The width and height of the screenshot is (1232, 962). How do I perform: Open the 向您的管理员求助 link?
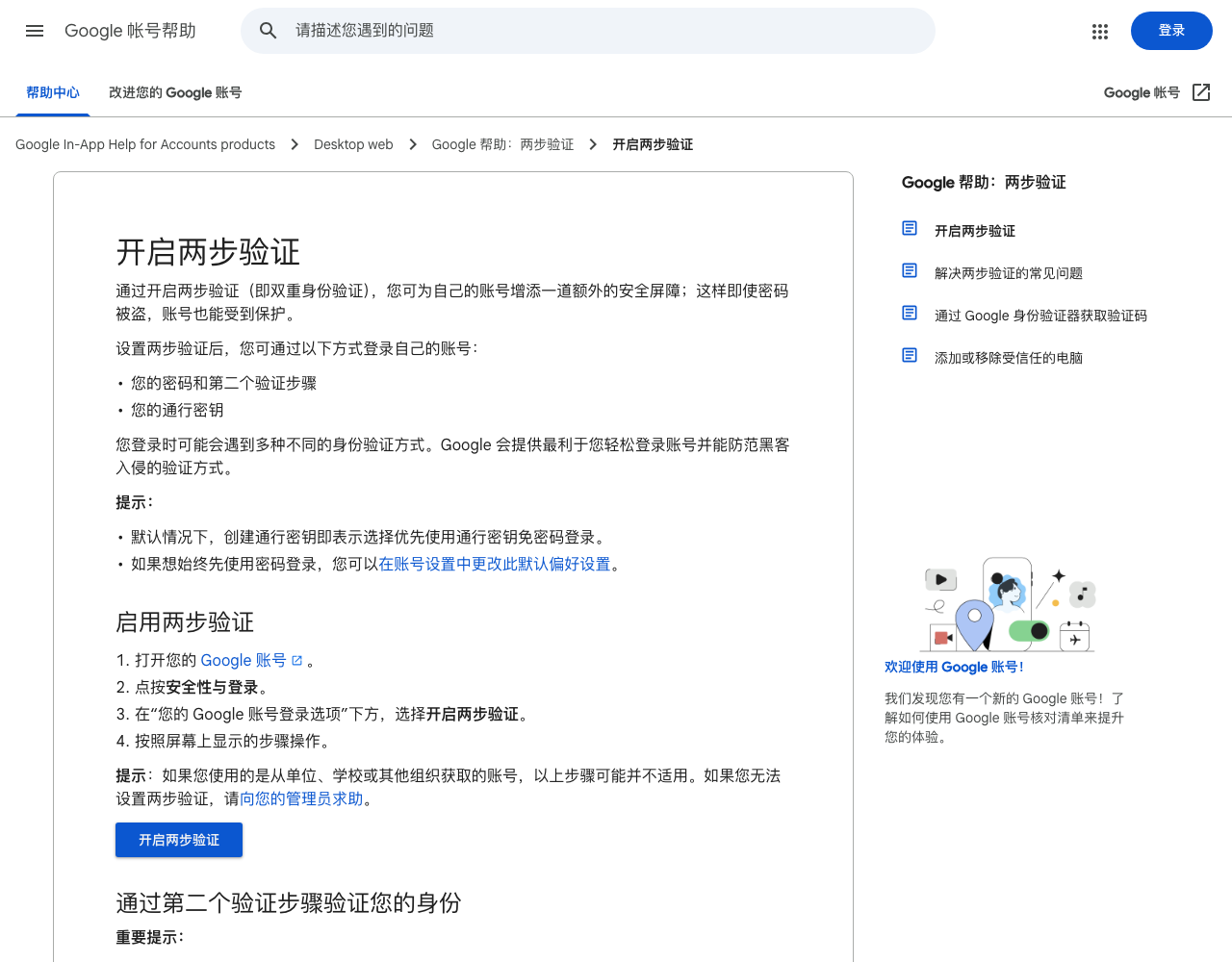[x=301, y=798]
